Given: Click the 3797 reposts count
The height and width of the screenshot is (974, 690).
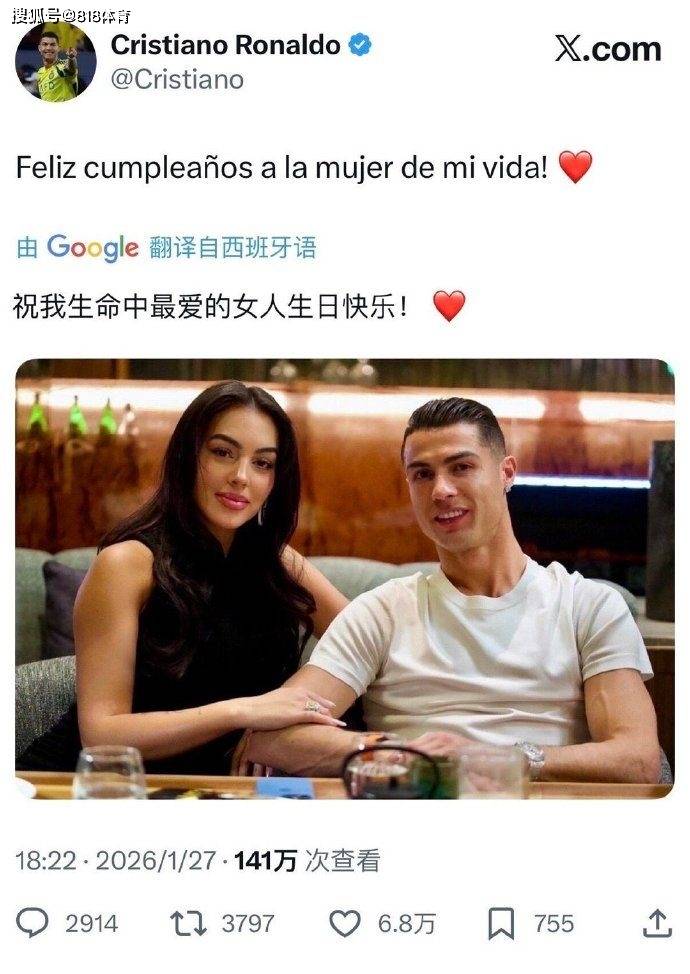Looking at the screenshot, I should (x=248, y=924).
